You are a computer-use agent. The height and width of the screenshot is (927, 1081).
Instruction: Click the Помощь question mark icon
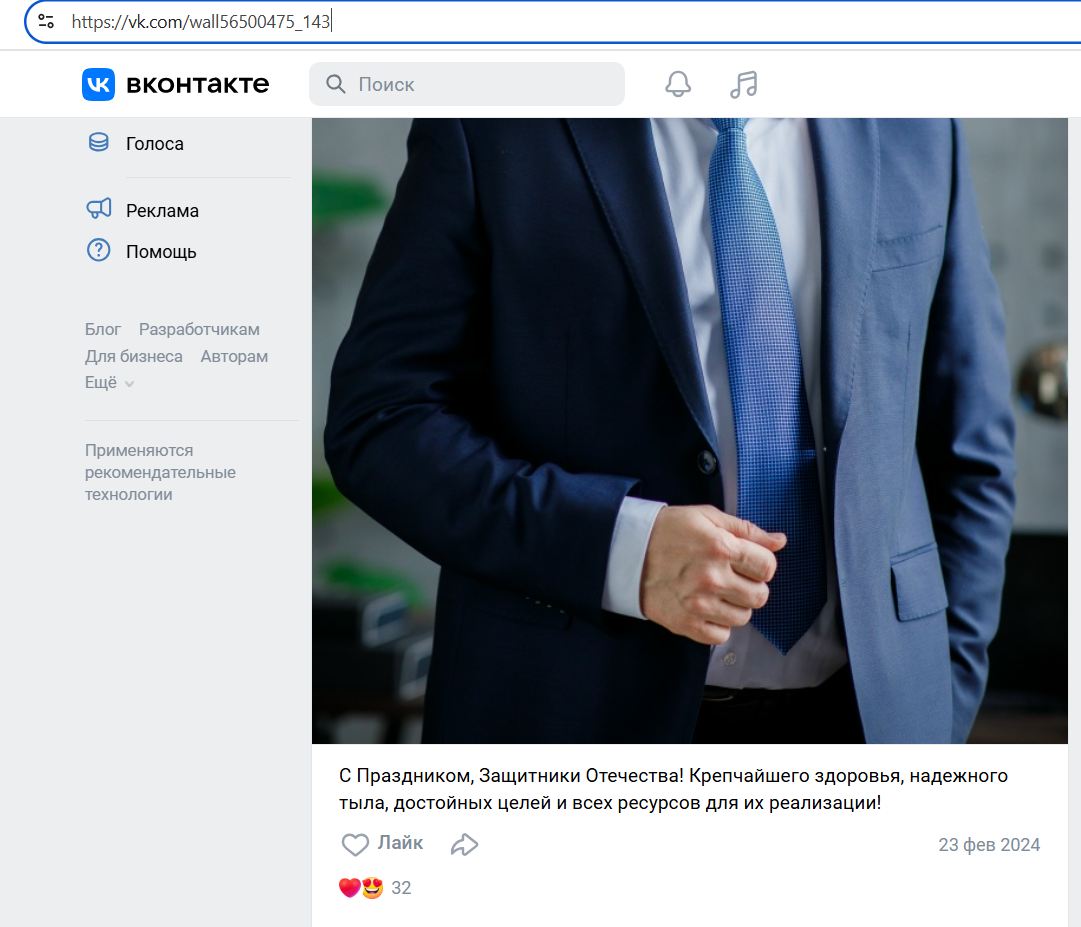point(98,251)
